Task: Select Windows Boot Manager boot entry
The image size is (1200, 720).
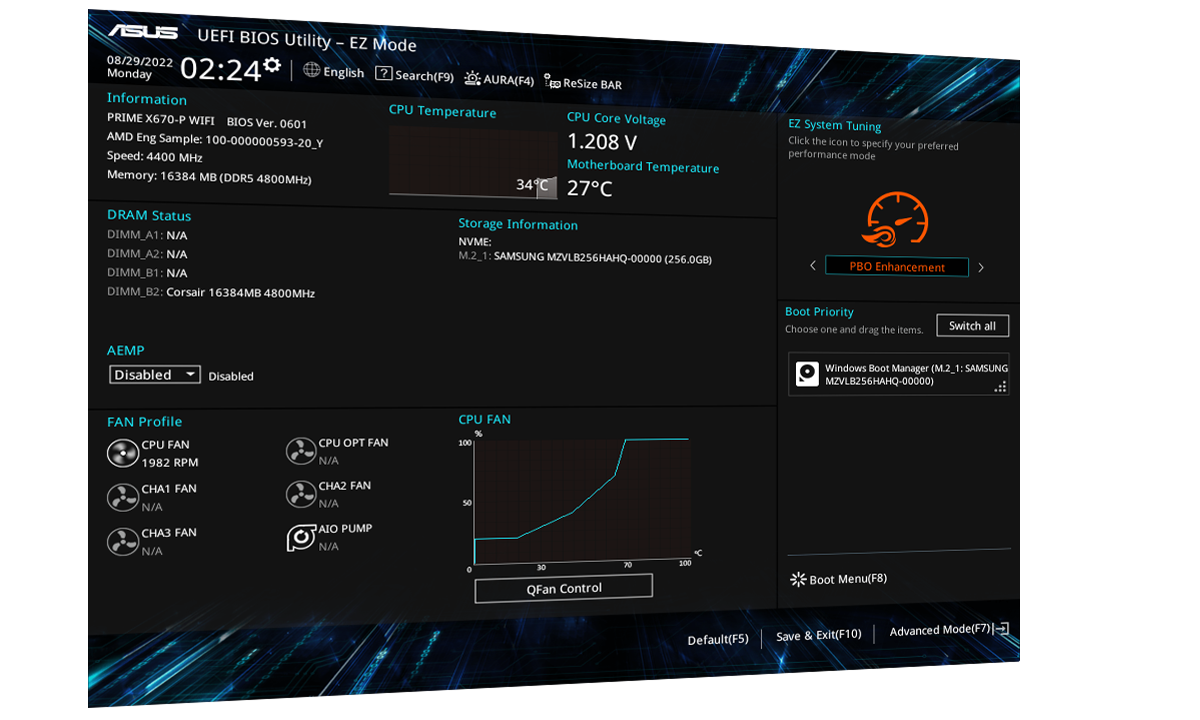Action: pyautogui.click(x=898, y=375)
